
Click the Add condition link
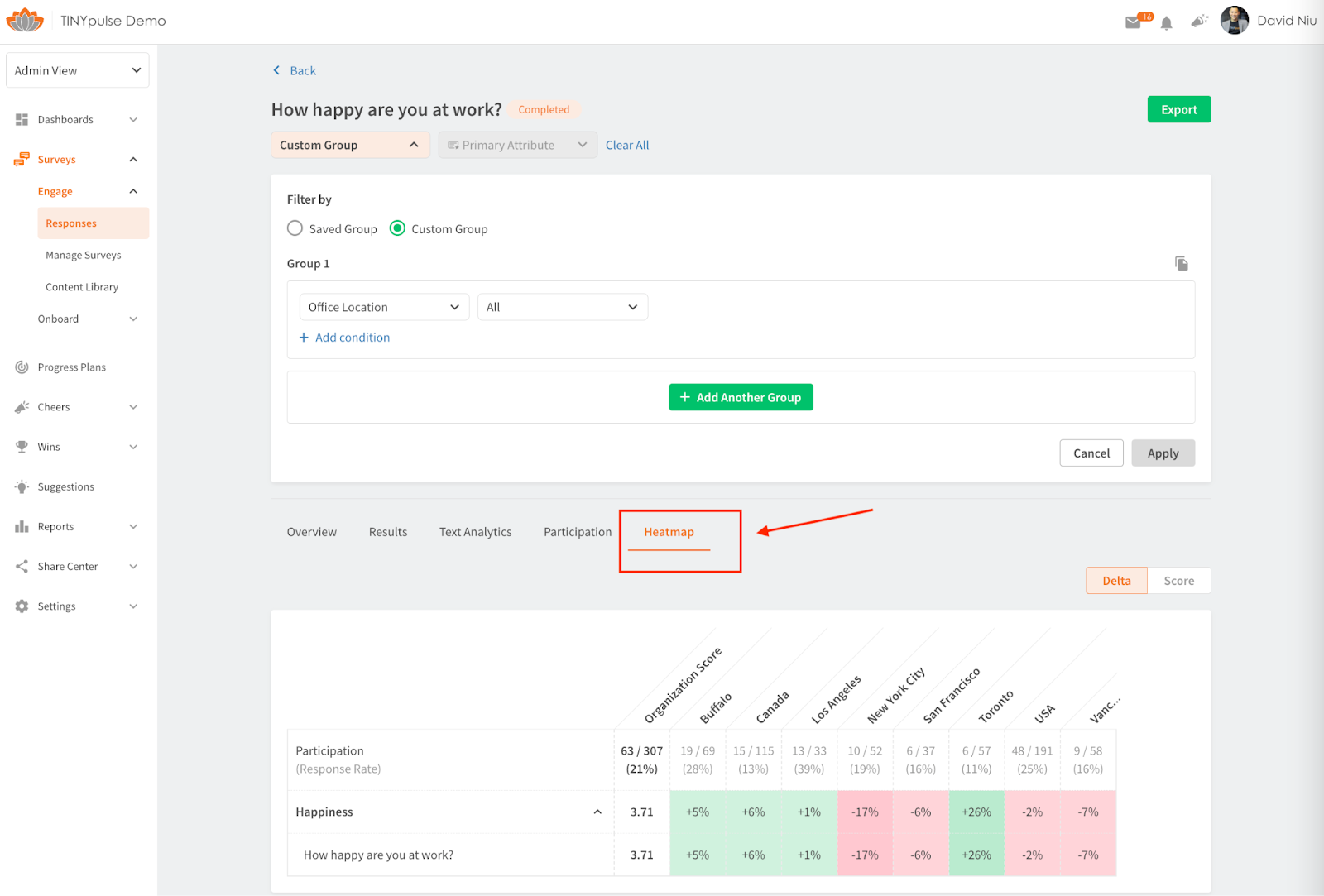click(353, 338)
